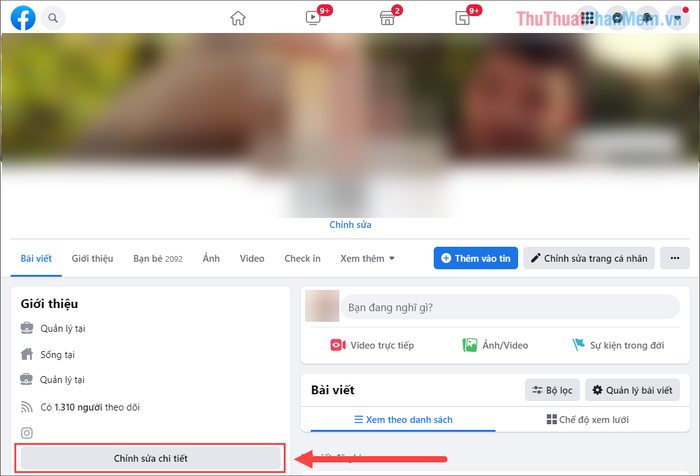The height and width of the screenshot is (476, 700).
Task: Open the account dropdown arrow
Action: [677, 18]
